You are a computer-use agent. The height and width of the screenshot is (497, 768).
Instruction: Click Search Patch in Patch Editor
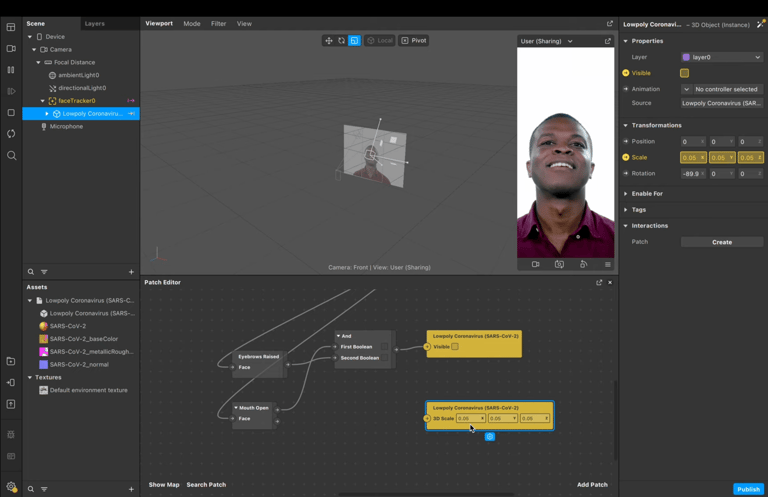tap(206, 485)
